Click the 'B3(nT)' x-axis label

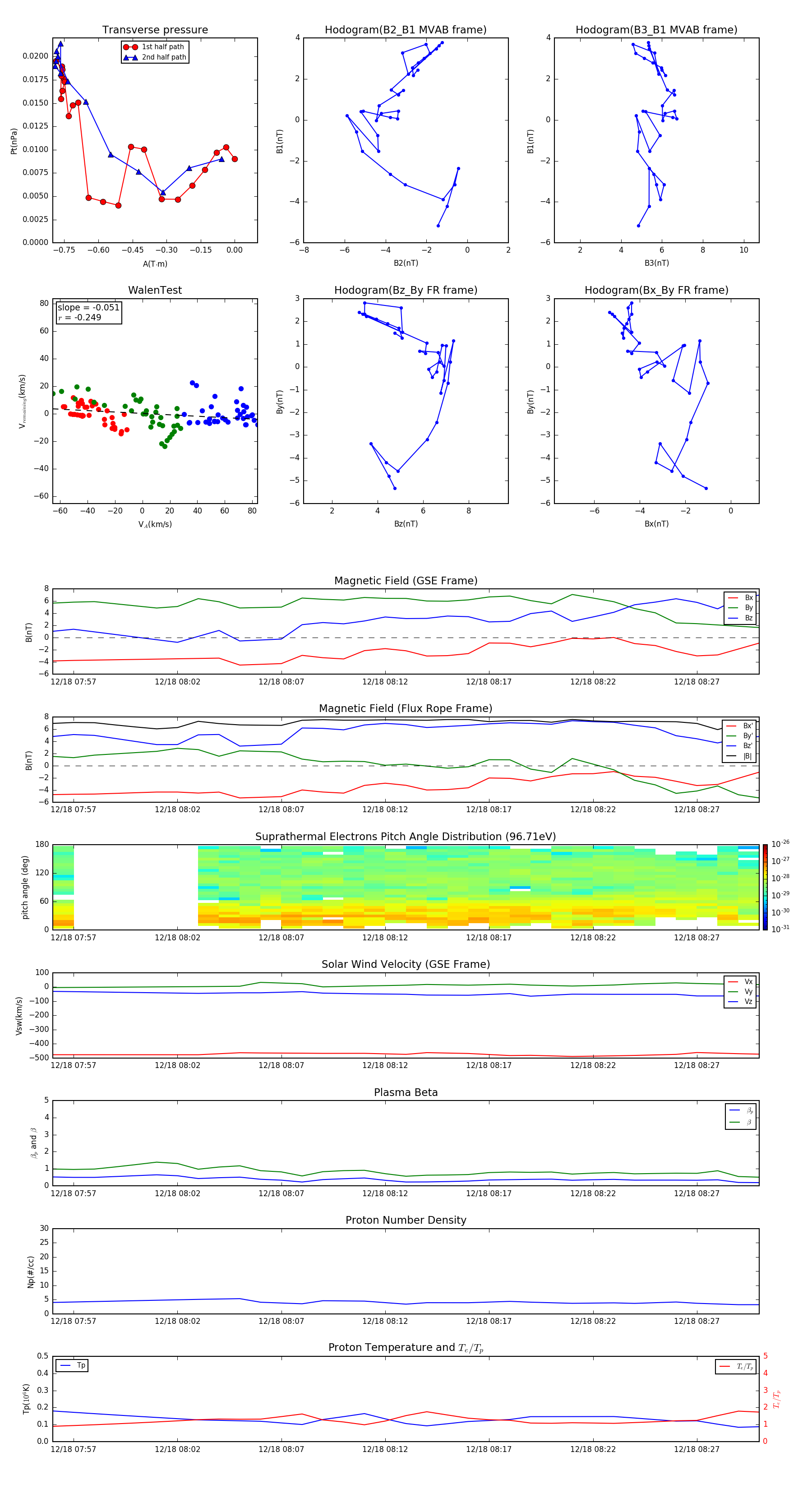tap(656, 263)
